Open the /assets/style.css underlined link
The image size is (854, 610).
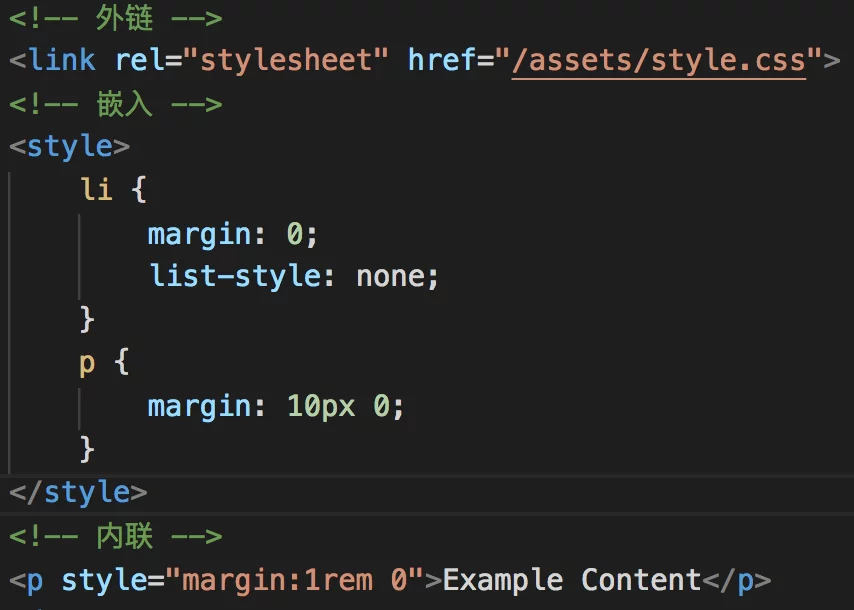pyautogui.click(x=659, y=60)
